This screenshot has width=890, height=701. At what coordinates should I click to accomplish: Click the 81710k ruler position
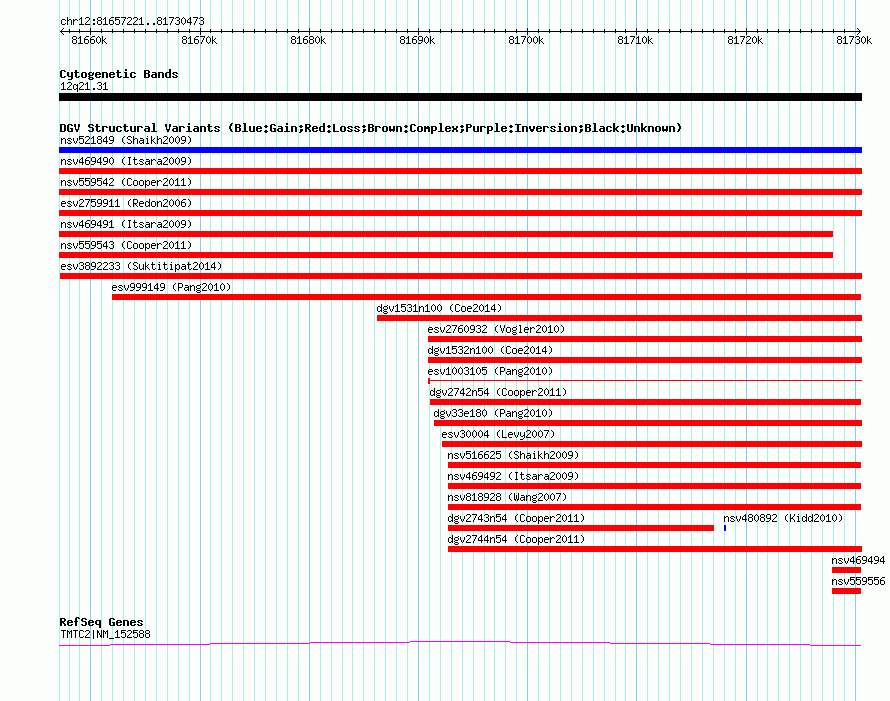tap(635, 40)
